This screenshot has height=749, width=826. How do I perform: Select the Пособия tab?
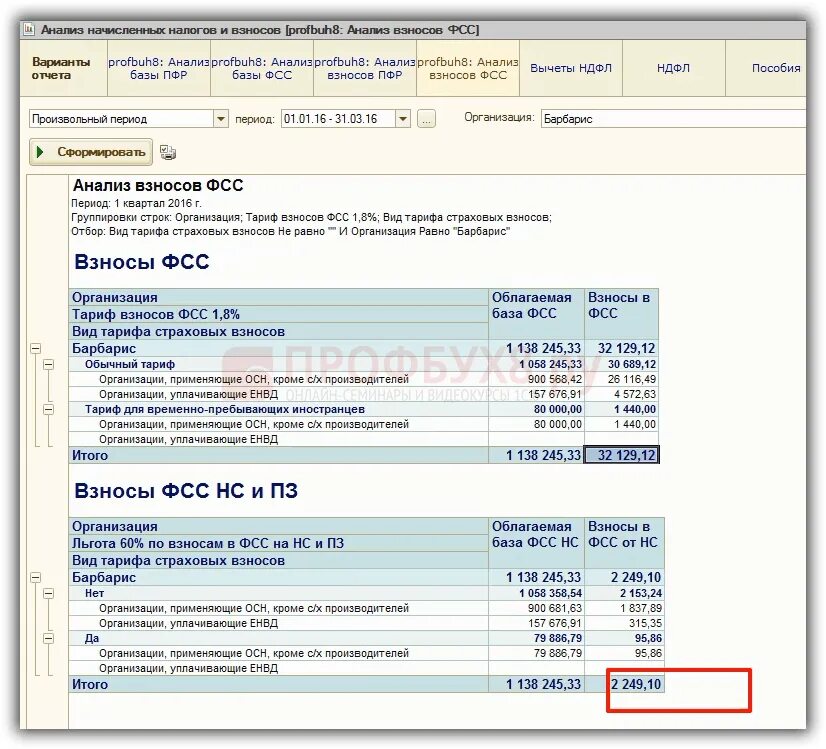pyautogui.click(x=774, y=69)
